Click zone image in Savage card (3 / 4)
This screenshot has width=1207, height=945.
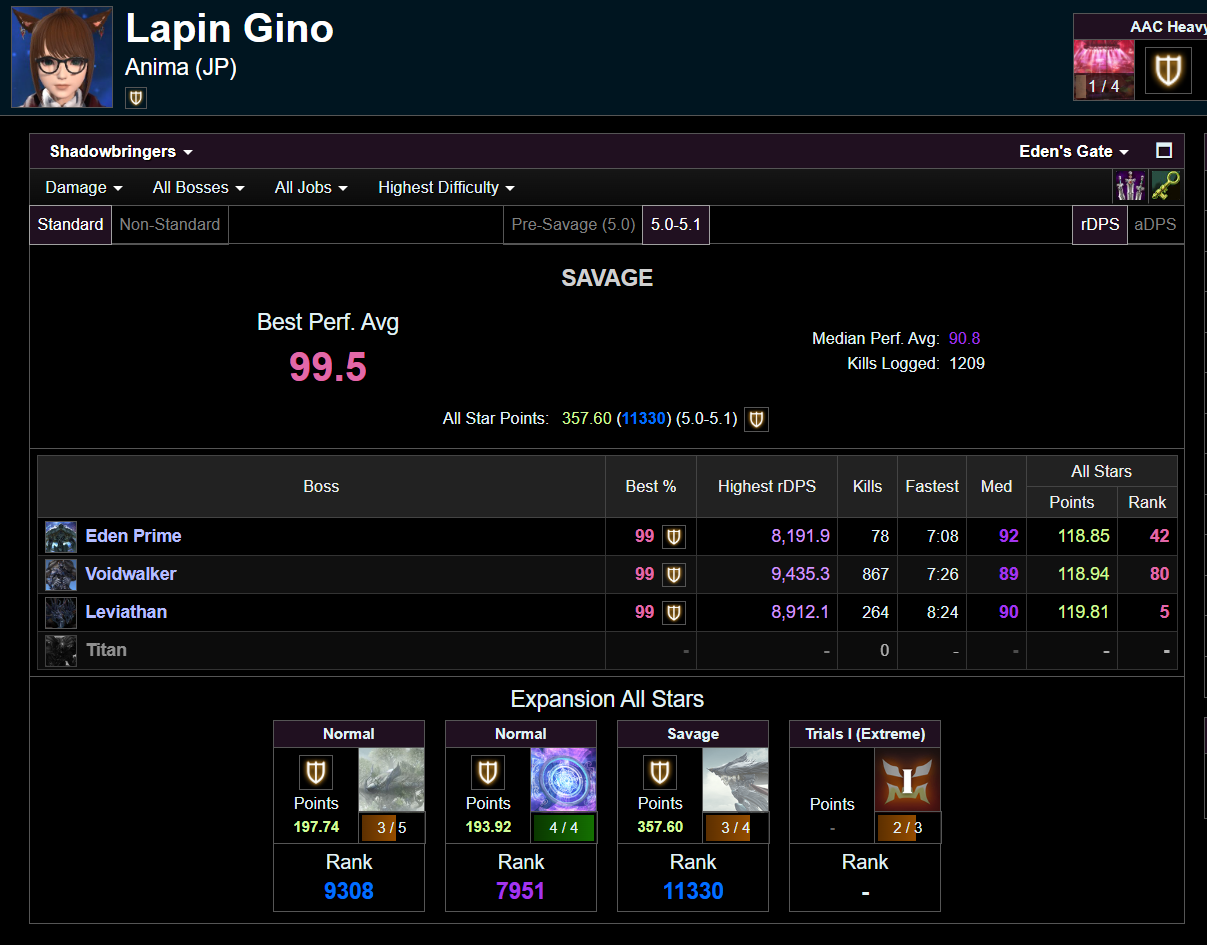(735, 780)
